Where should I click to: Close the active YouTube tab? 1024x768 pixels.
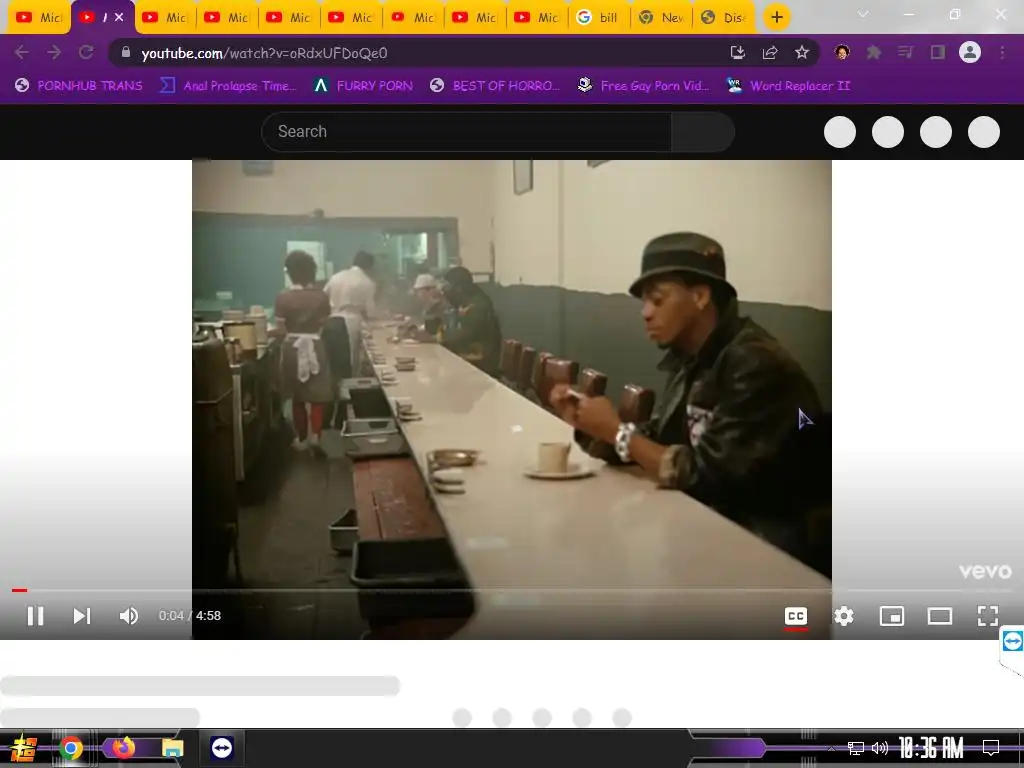click(119, 17)
